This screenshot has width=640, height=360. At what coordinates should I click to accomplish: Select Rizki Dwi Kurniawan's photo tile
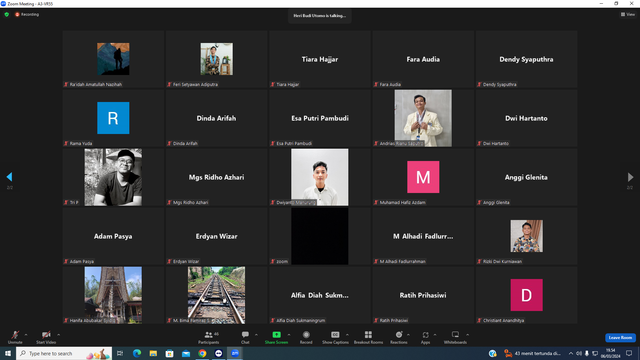click(527, 236)
